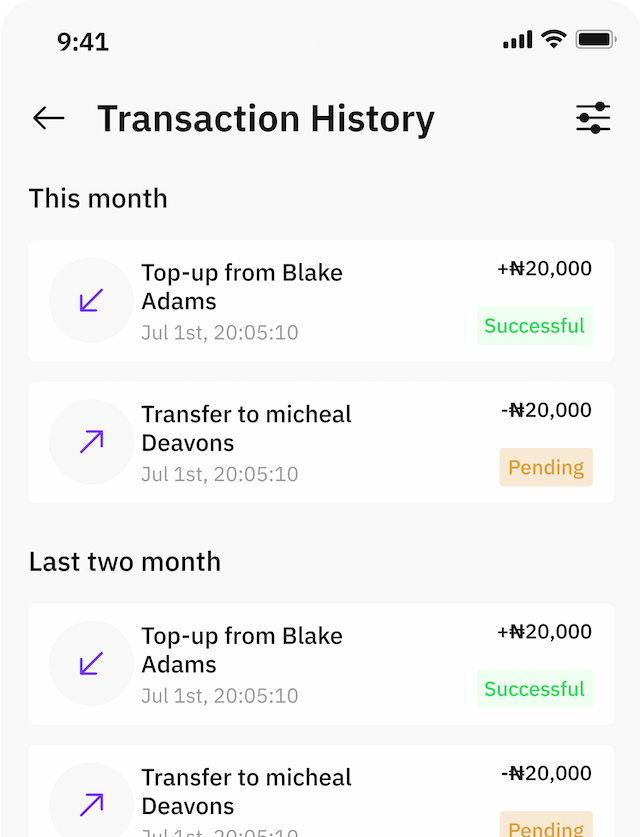
Task: Tap the battery status icon
Action: (x=596, y=40)
